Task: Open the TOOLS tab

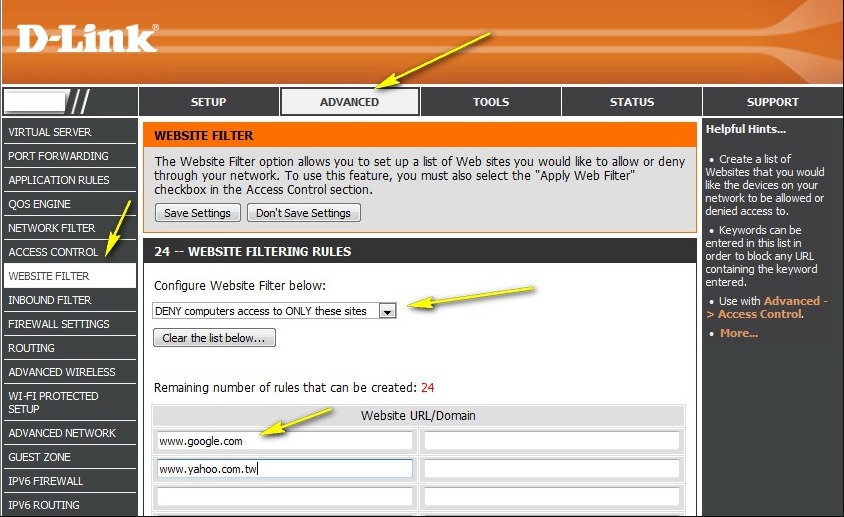Action: 491,102
